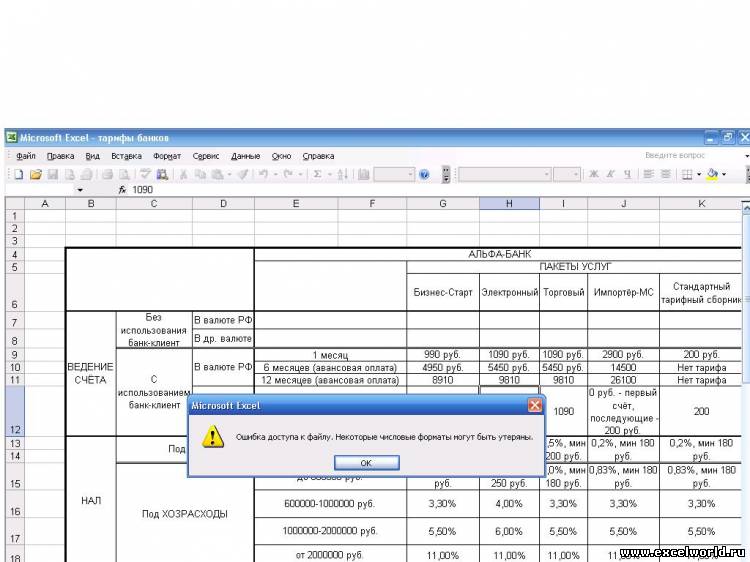Click the Redo arrow icon

pos(288,174)
